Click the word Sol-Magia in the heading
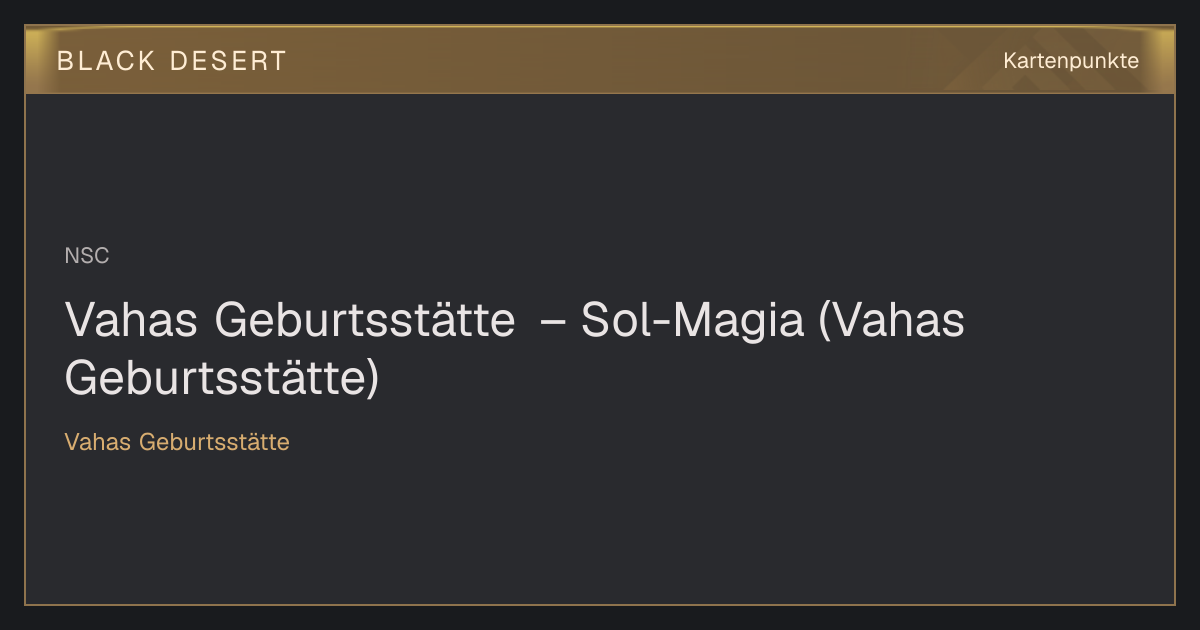Screen dimensions: 1200x630 [x=692, y=321]
